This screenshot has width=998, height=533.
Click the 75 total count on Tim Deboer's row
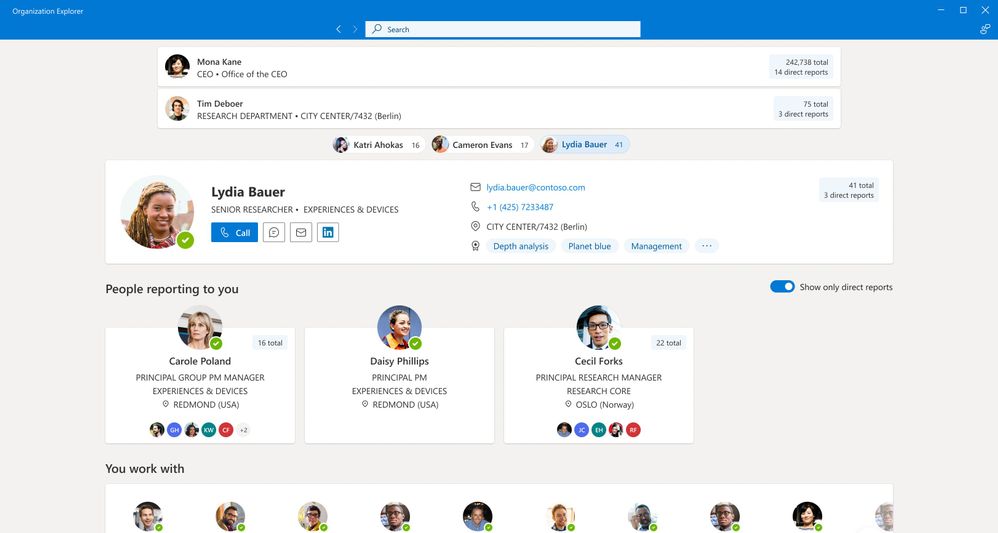point(815,104)
